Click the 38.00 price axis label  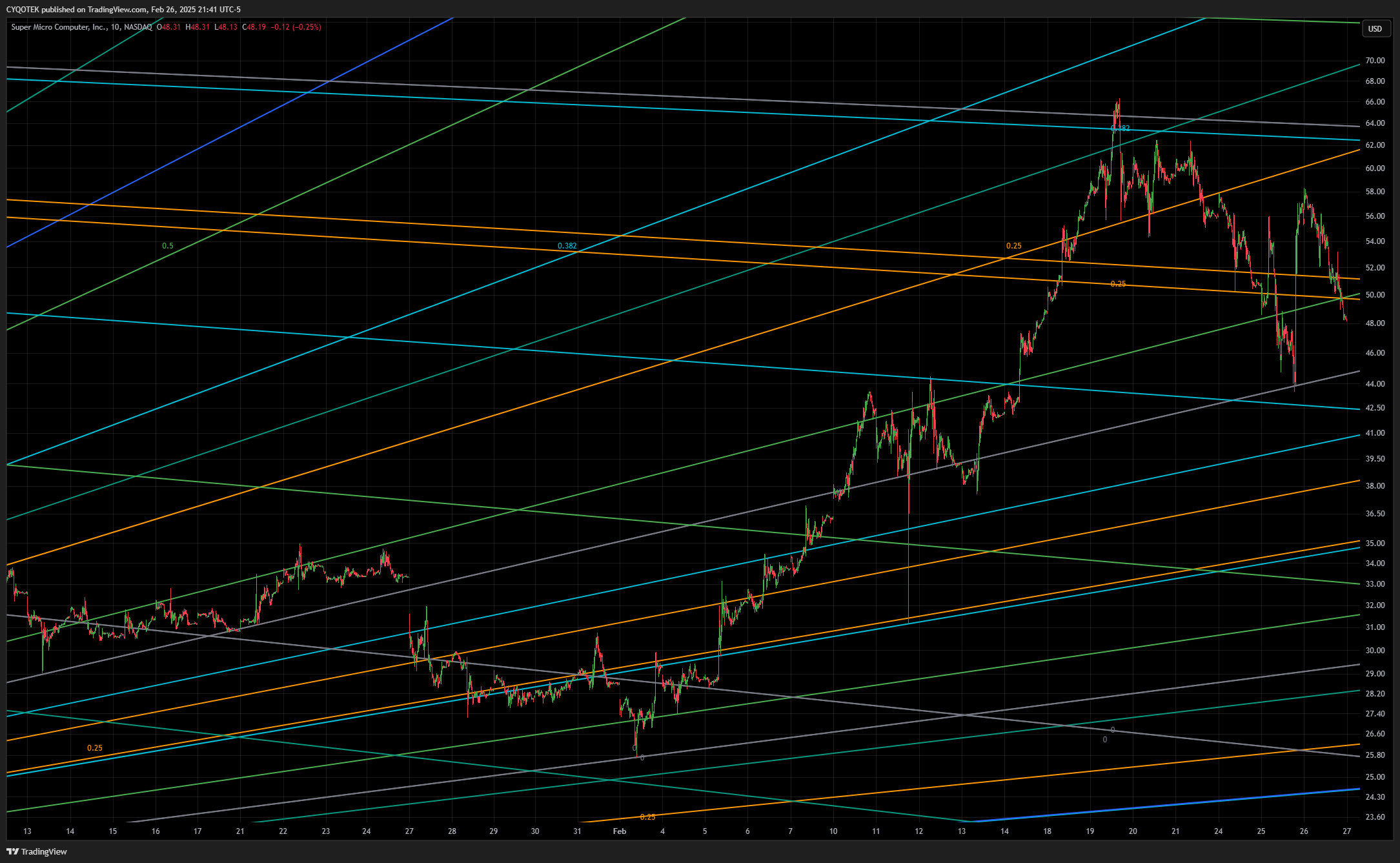click(x=1375, y=486)
